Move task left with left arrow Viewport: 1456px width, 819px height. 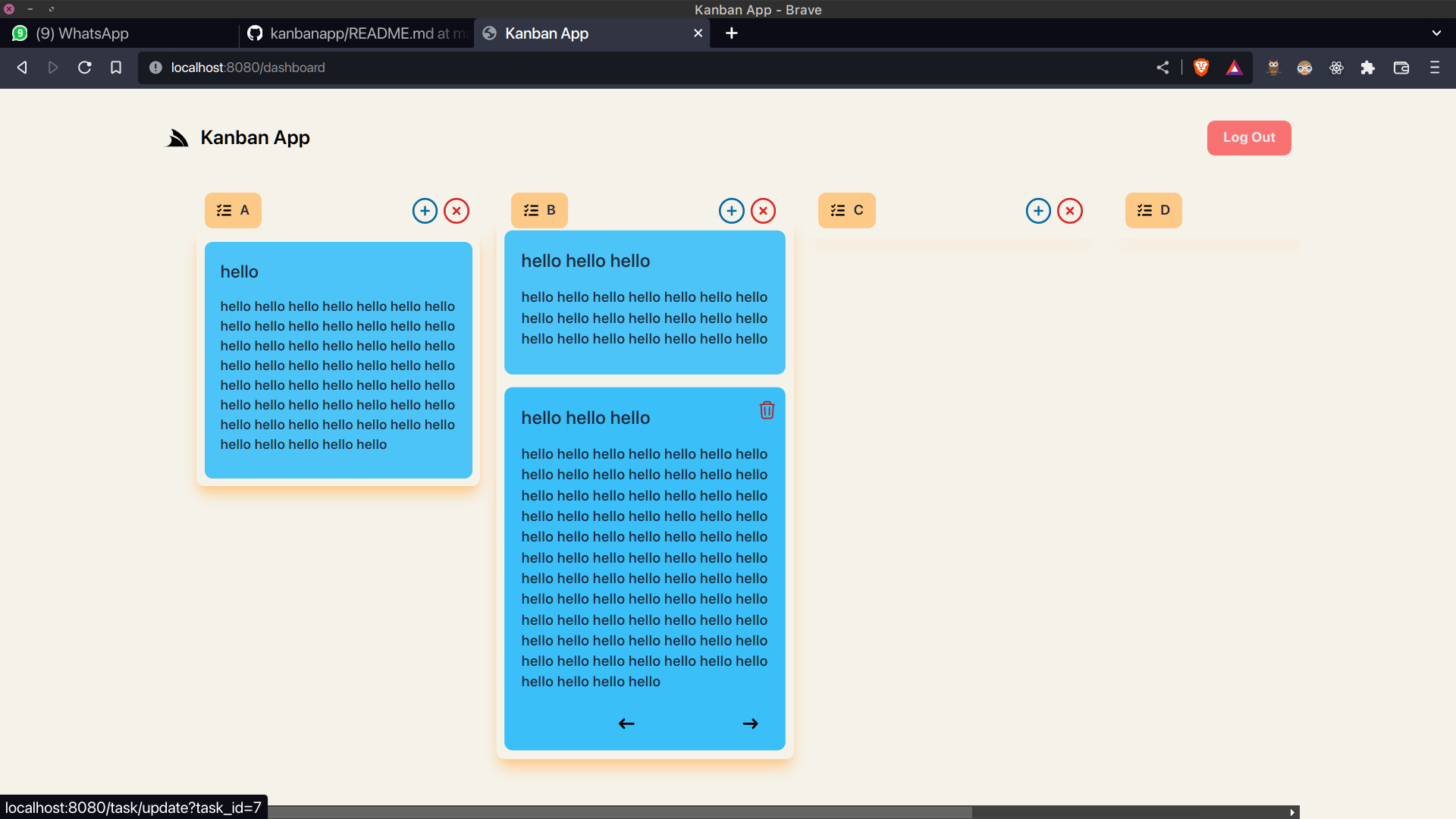626,723
